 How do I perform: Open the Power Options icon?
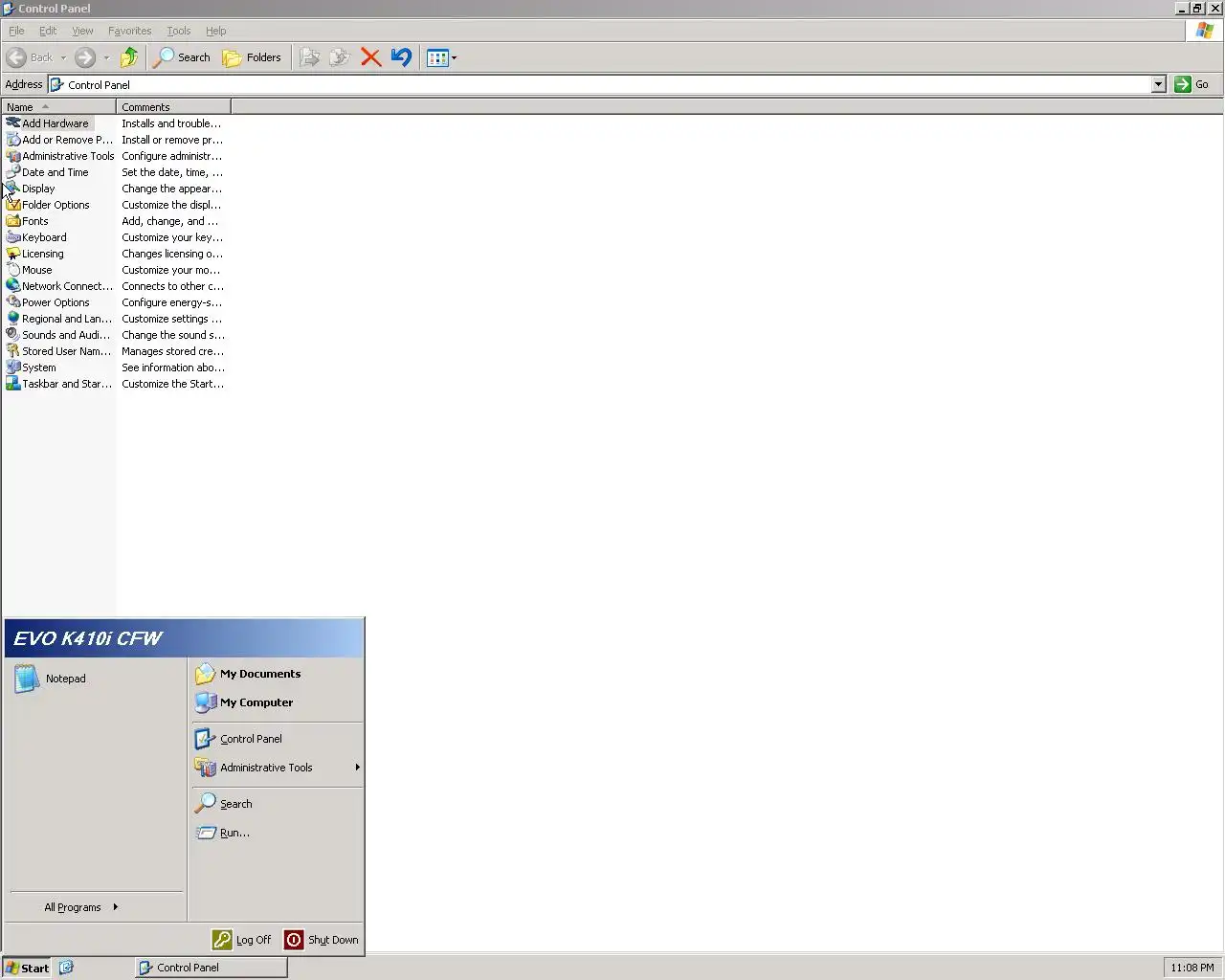coord(13,302)
